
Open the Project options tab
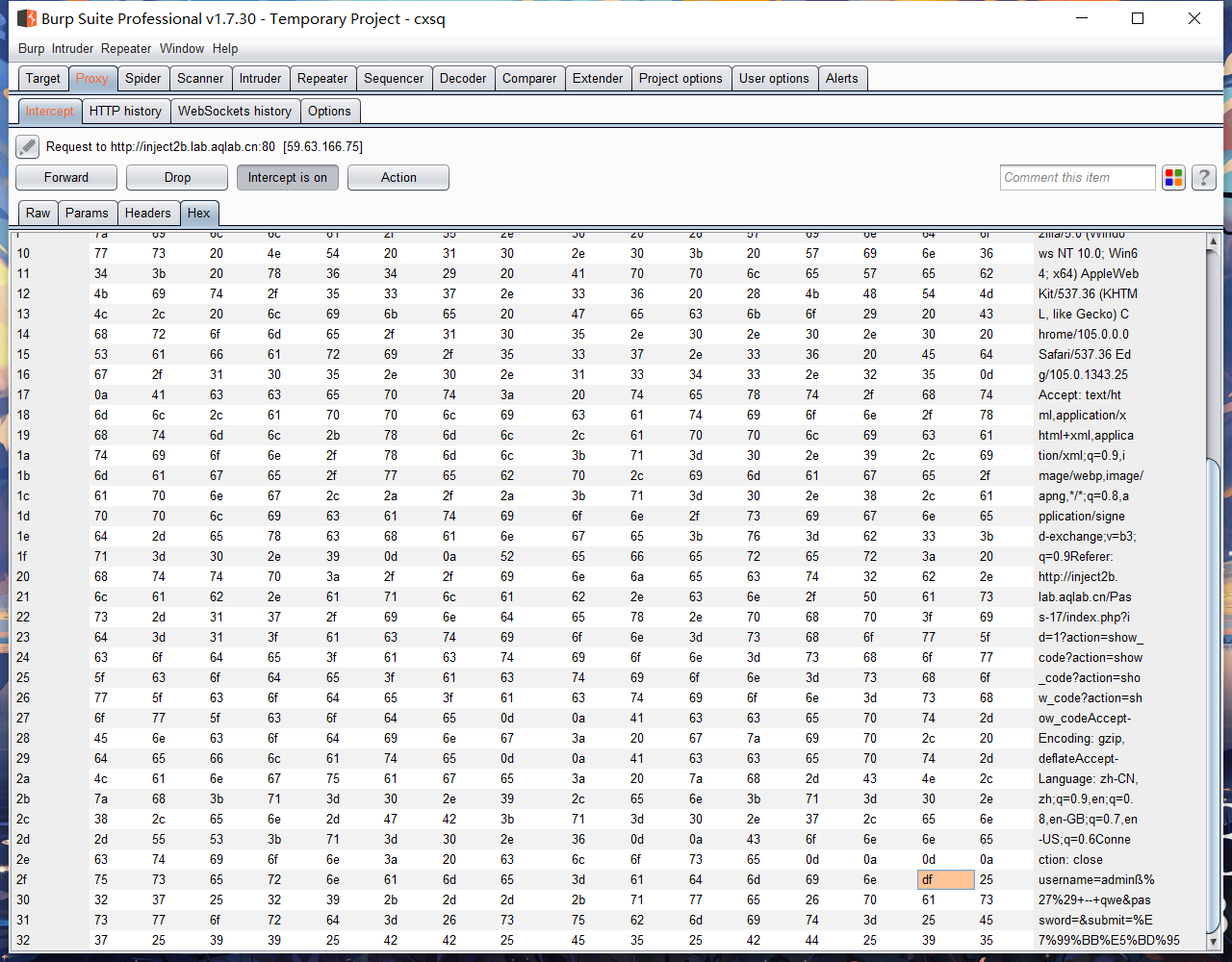click(x=680, y=79)
